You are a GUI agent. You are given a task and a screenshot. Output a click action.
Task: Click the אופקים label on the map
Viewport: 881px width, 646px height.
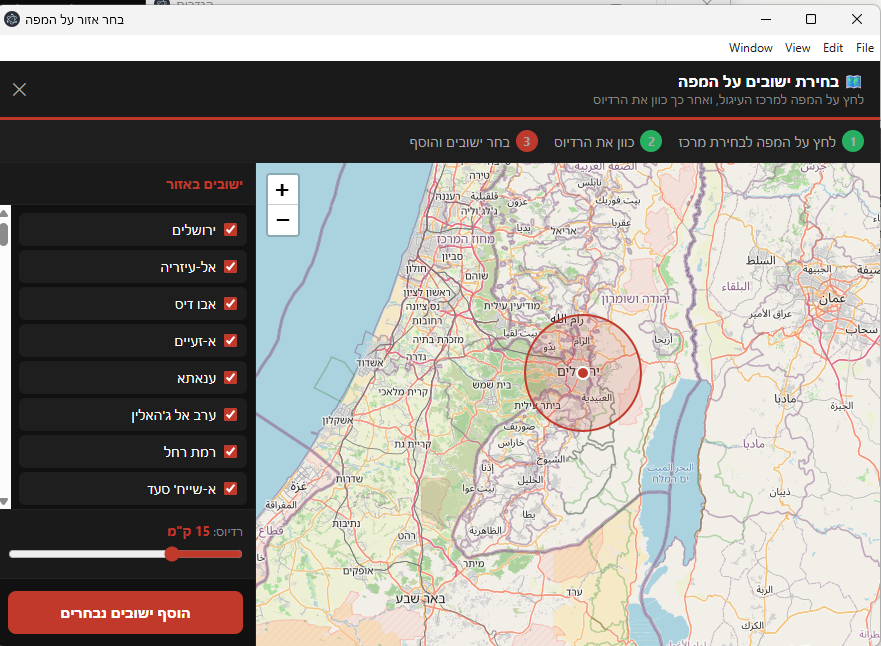(x=358, y=570)
